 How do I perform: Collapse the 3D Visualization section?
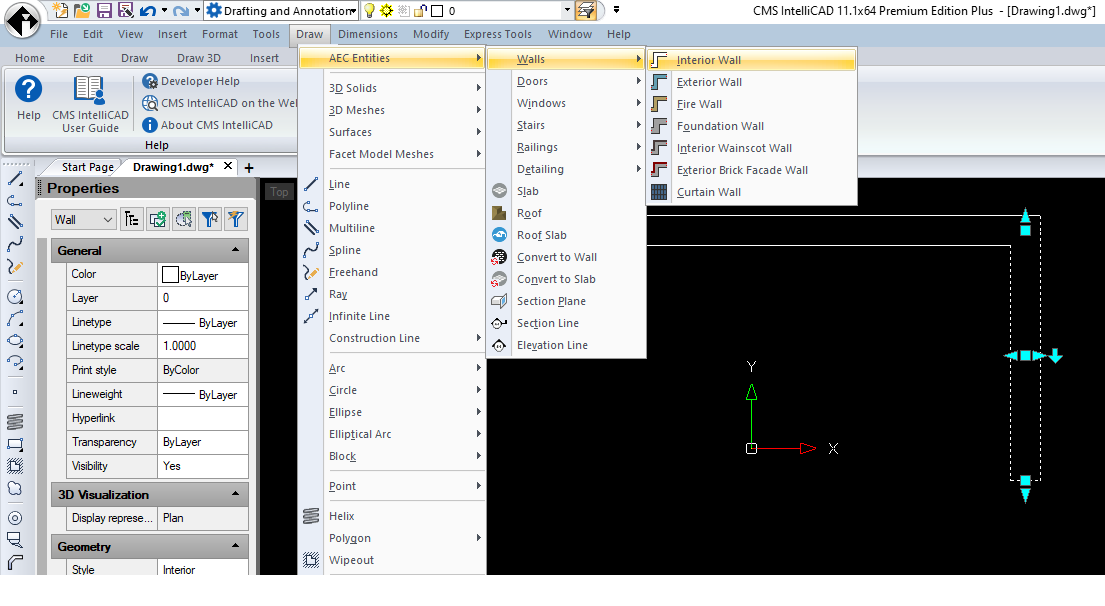[235, 494]
